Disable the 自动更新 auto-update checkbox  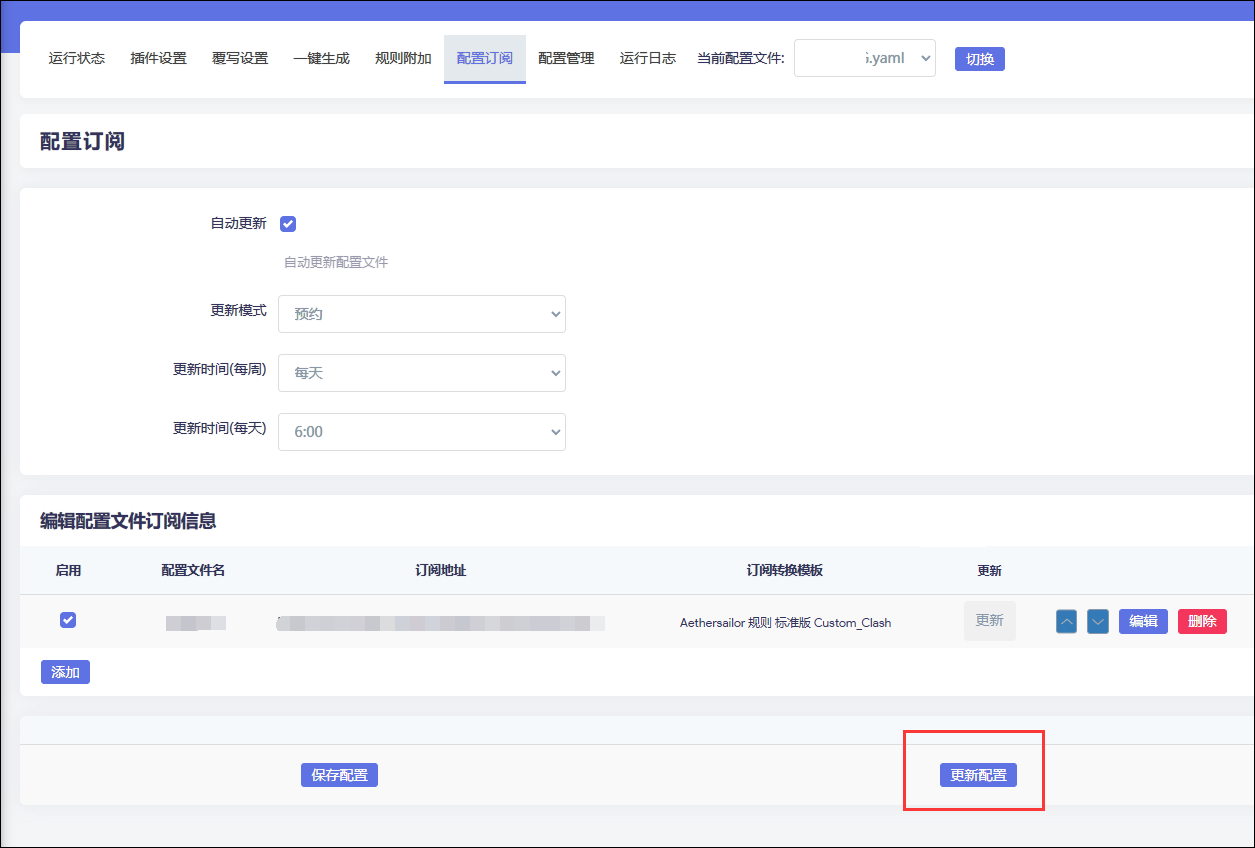[288, 223]
